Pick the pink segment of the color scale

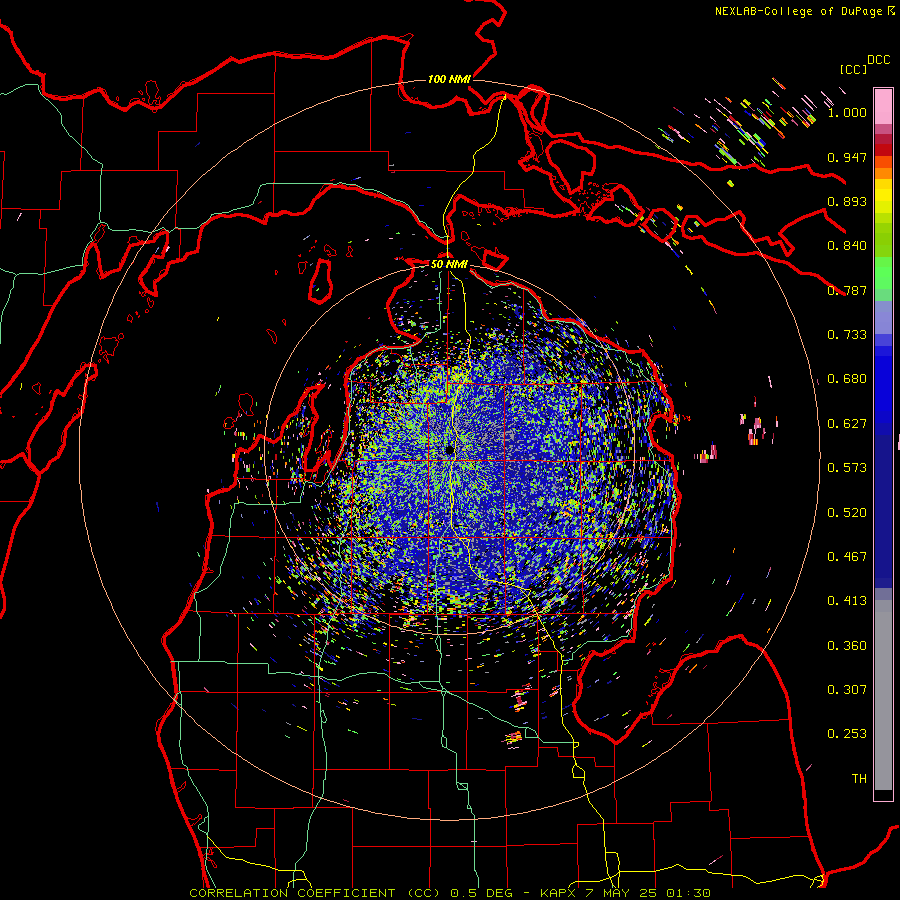[x=883, y=107]
